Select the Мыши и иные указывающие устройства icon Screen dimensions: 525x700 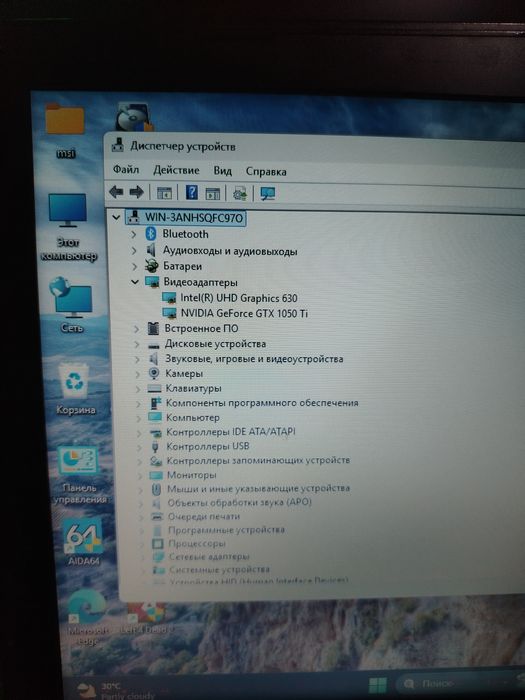[156, 489]
